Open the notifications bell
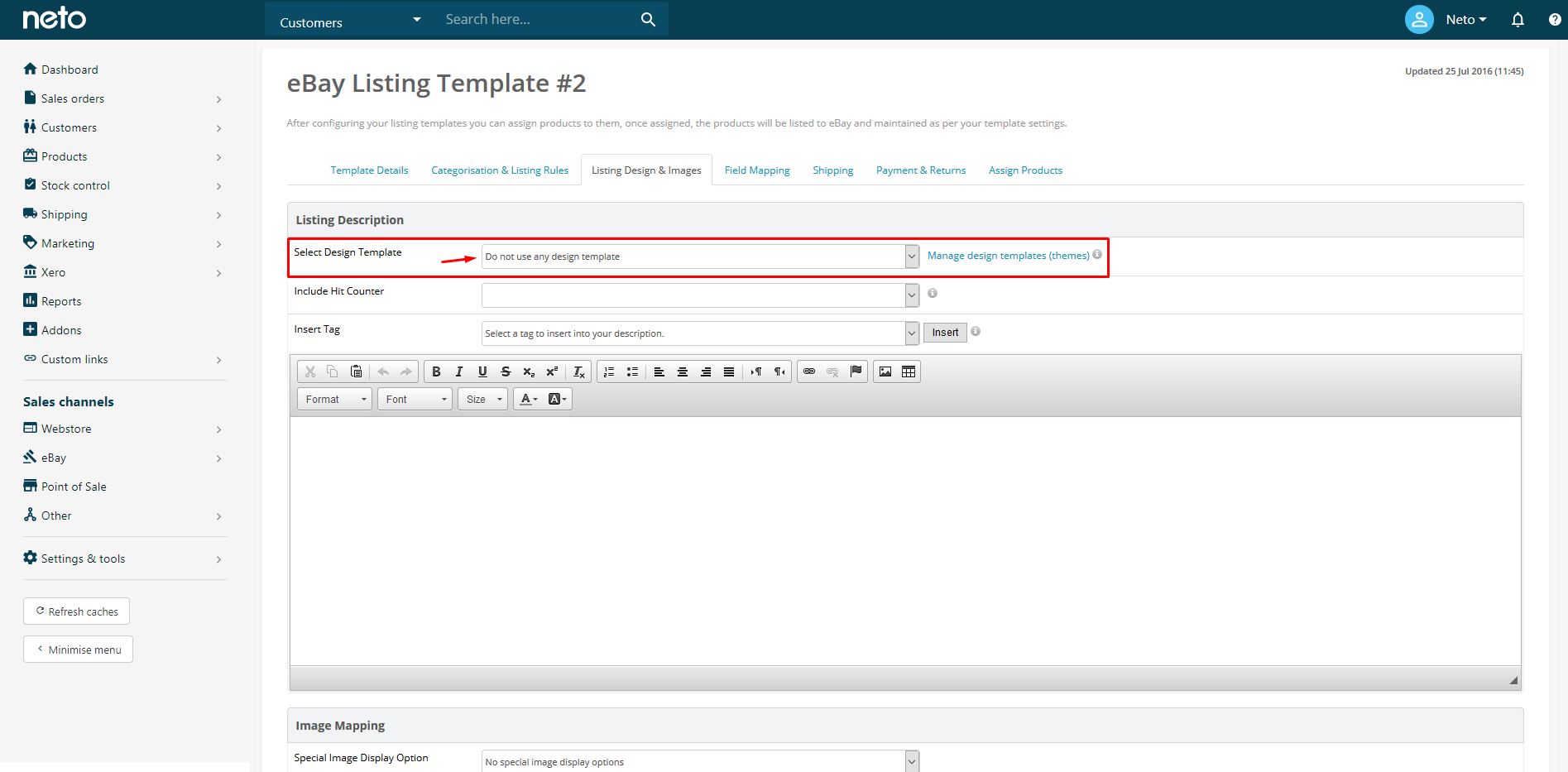The width and height of the screenshot is (1568, 772). [1518, 19]
